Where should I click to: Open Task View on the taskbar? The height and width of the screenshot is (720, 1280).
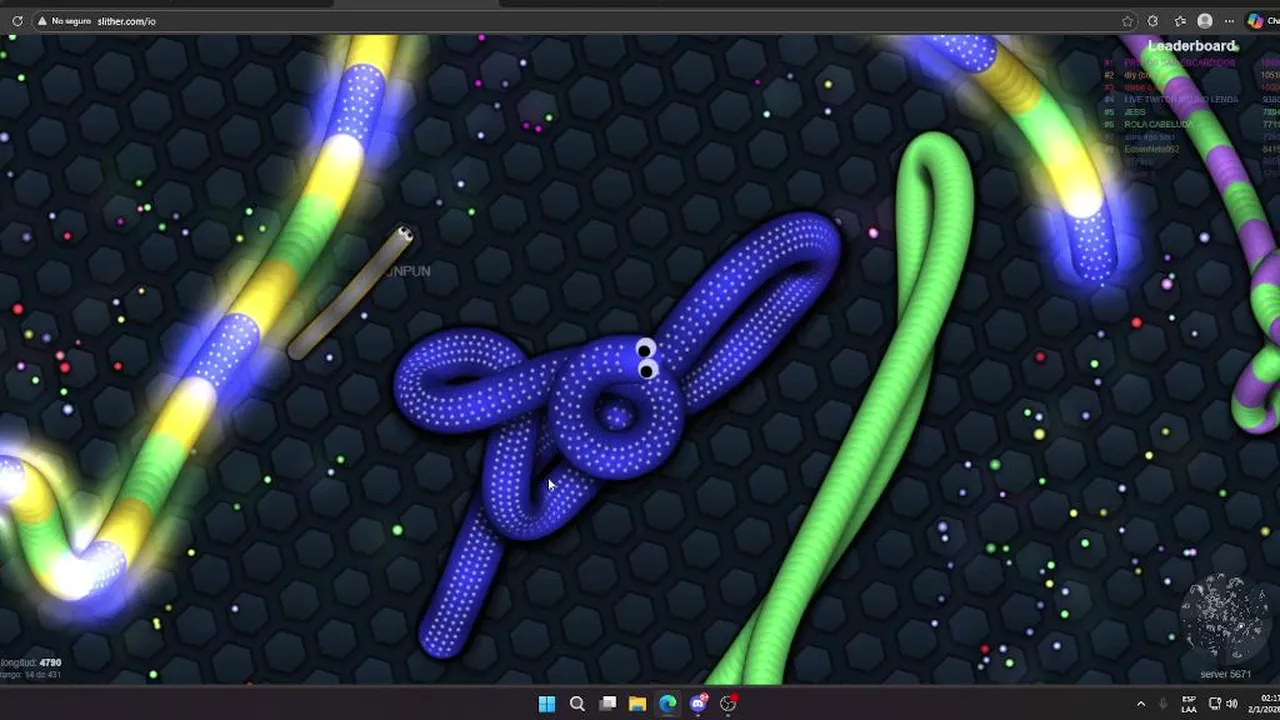point(607,704)
